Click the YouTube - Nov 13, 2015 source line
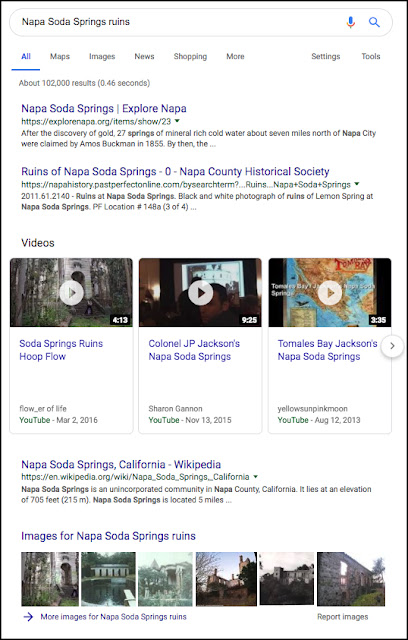This screenshot has width=408, height=640. coord(190,420)
